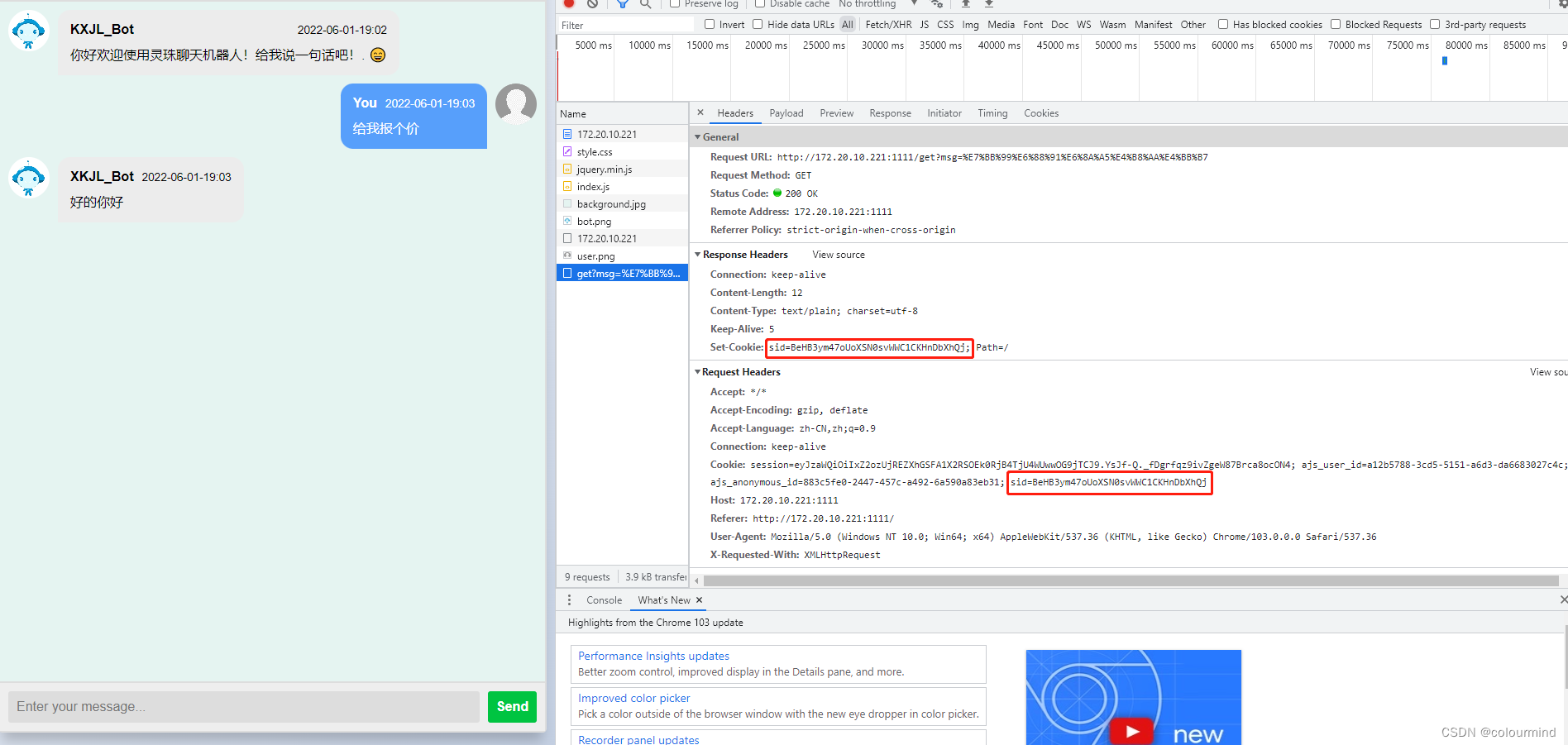Filter requests by Manifest type
The image size is (1568, 745).
pyautogui.click(x=1154, y=25)
